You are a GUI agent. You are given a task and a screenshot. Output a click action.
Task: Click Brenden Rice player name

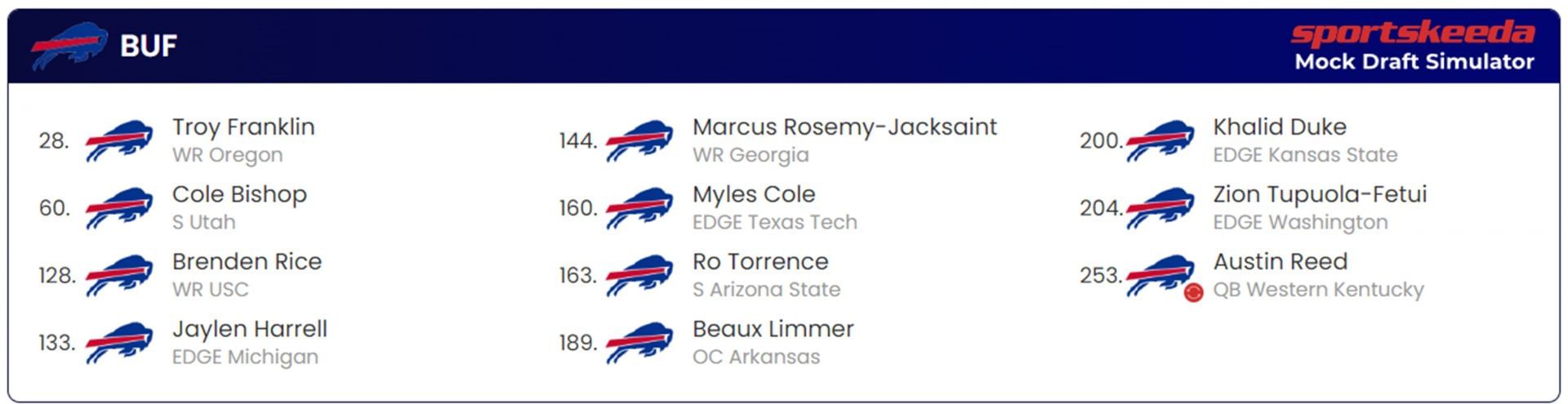pyautogui.click(x=247, y=262)
